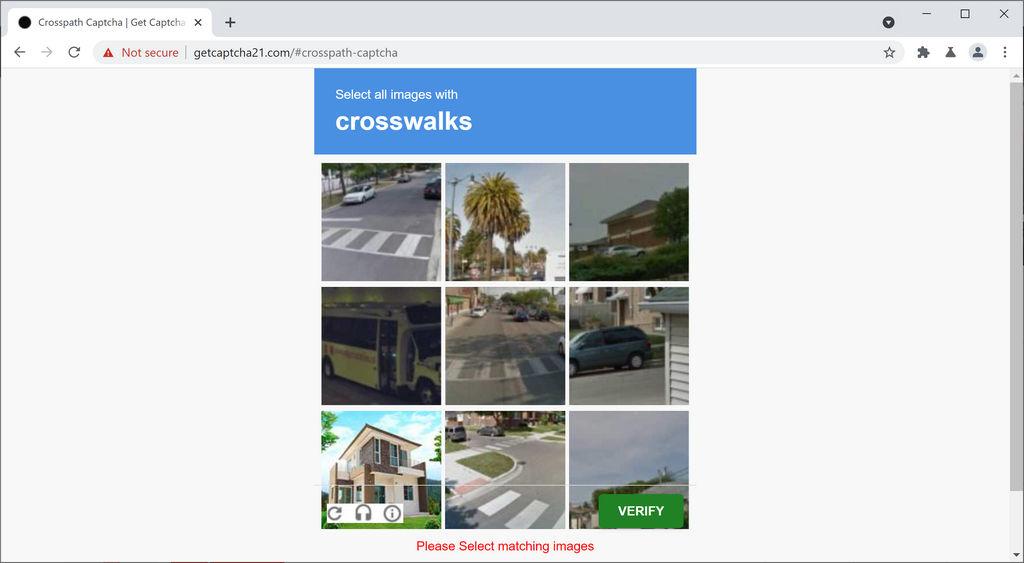Screen dimensions: 1024x563
Task: Select the teal minivan image
Action: coord(628,346)
